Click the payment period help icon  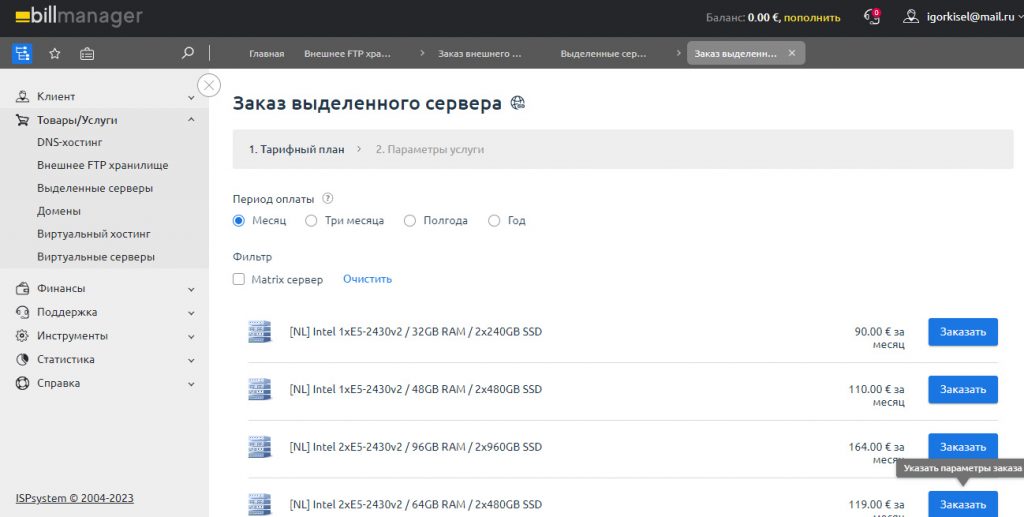tap(328, 198)
